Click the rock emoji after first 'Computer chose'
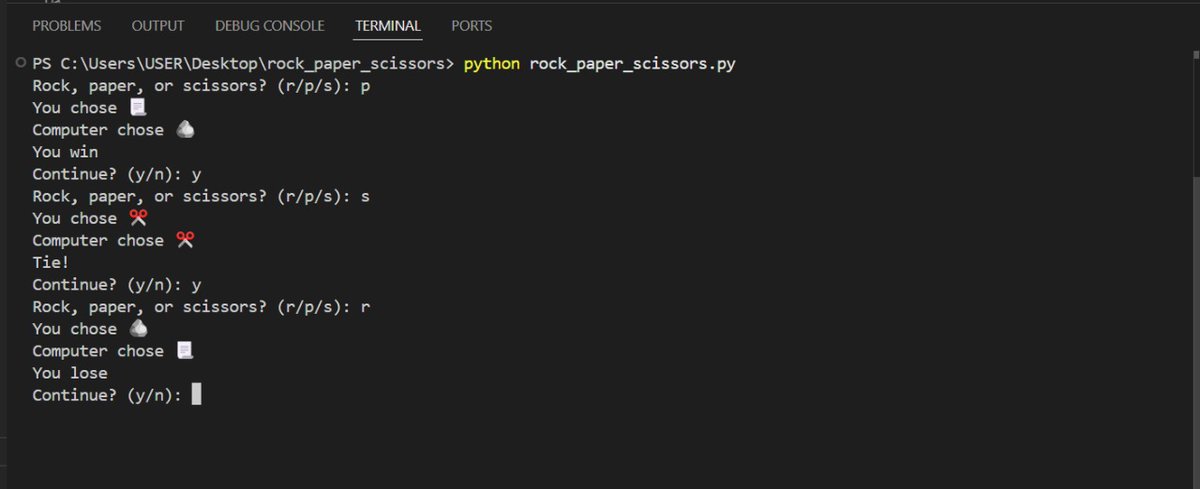 point(184,129)
